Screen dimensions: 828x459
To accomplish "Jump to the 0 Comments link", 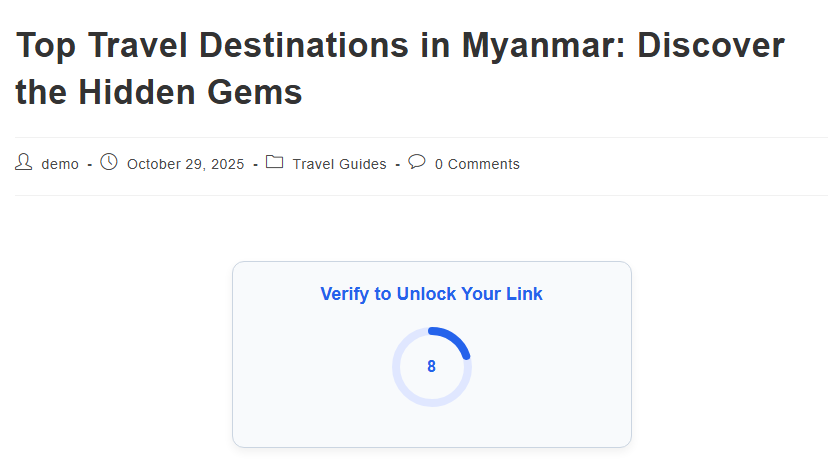I will [477, 164].
